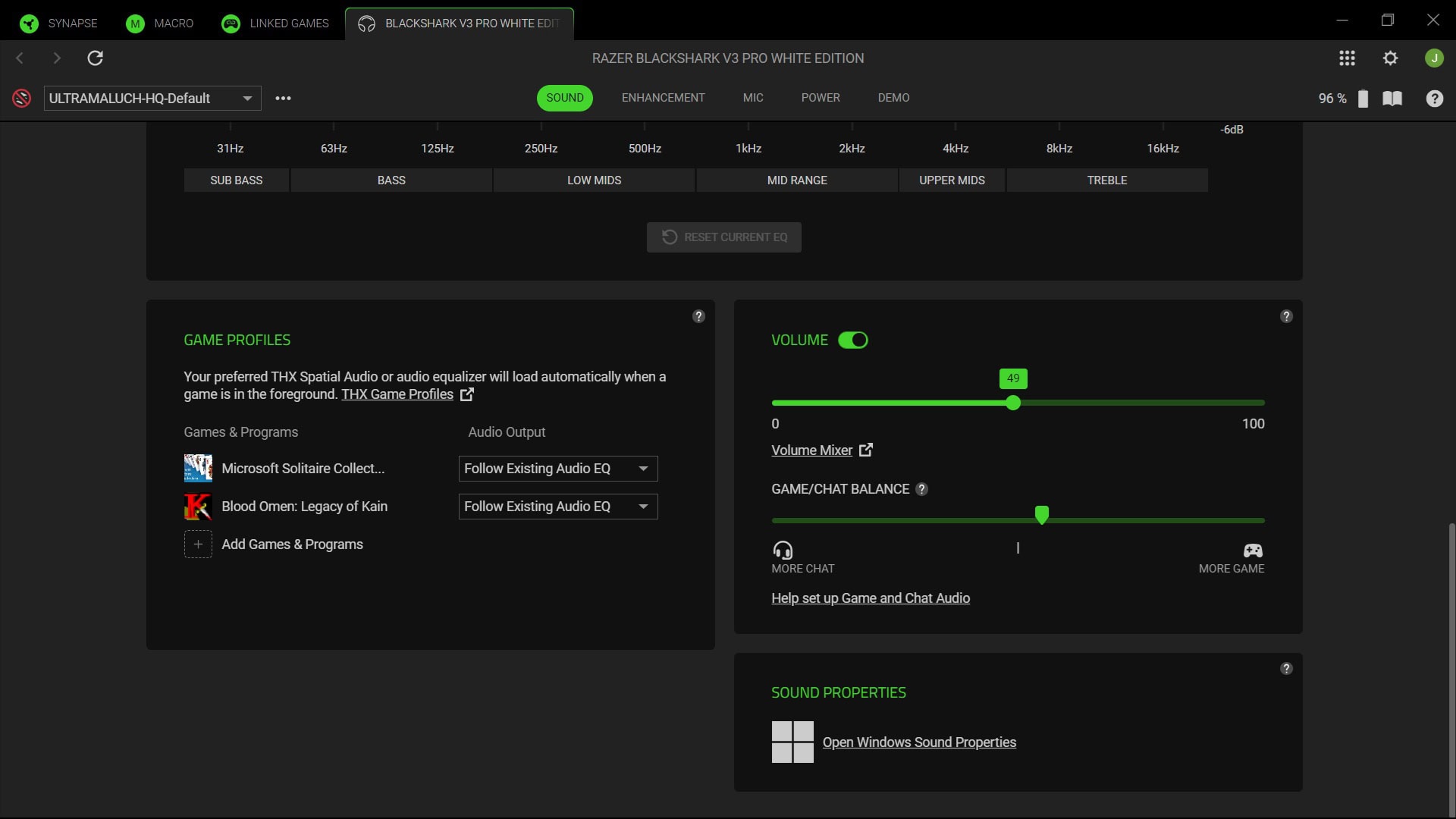Click the Blood Omen game icon
The width and height of the screenshot is (1456, 819).
198,507
